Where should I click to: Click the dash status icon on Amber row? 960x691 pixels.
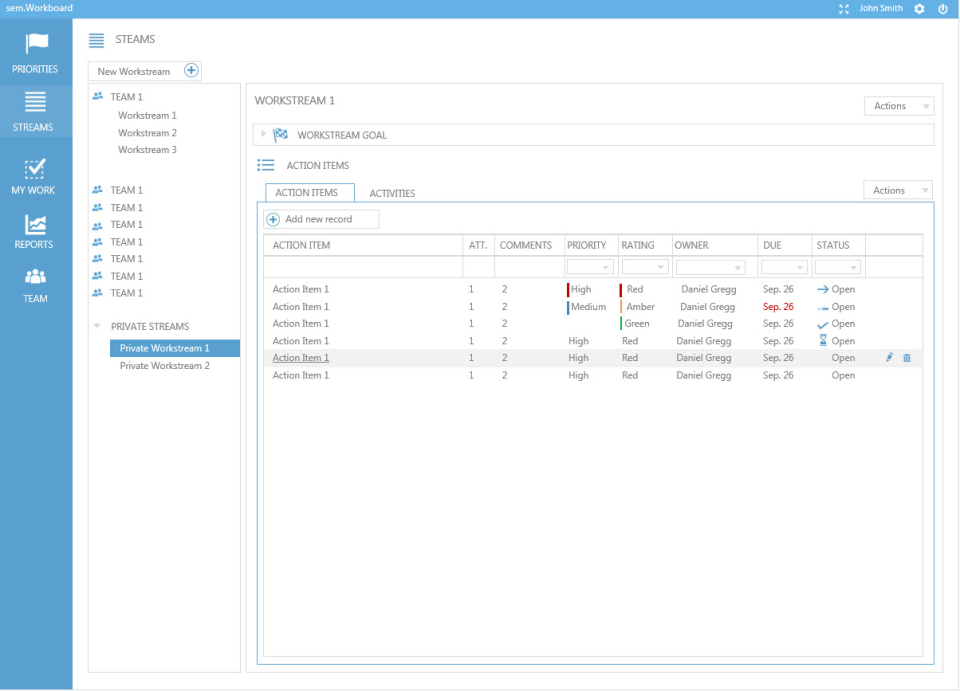coord(823,308)
